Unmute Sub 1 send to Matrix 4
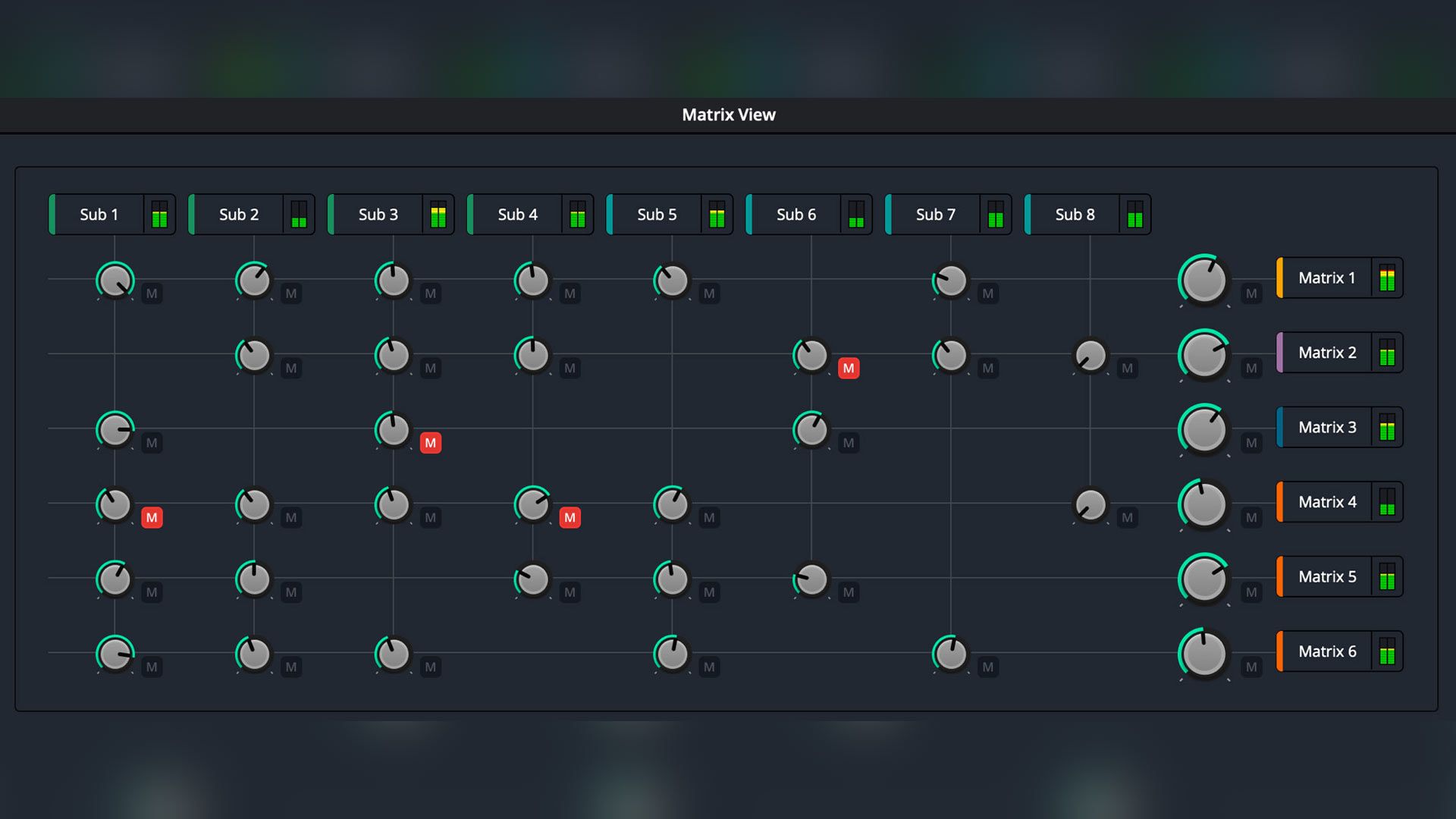 point(152,518)
